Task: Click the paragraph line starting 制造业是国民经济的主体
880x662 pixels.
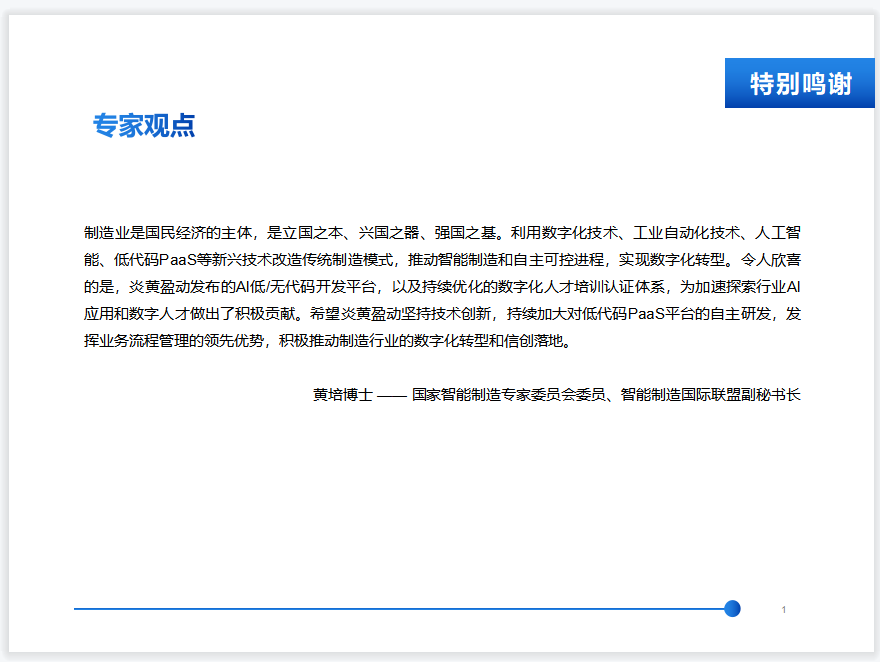Action: pos(442,232)
